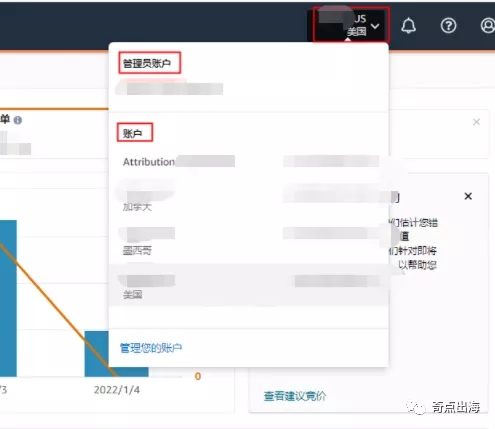This screenshot has height=429, width=495.
Task: Click the tall blue chart bar
Action: pos(8,298)
